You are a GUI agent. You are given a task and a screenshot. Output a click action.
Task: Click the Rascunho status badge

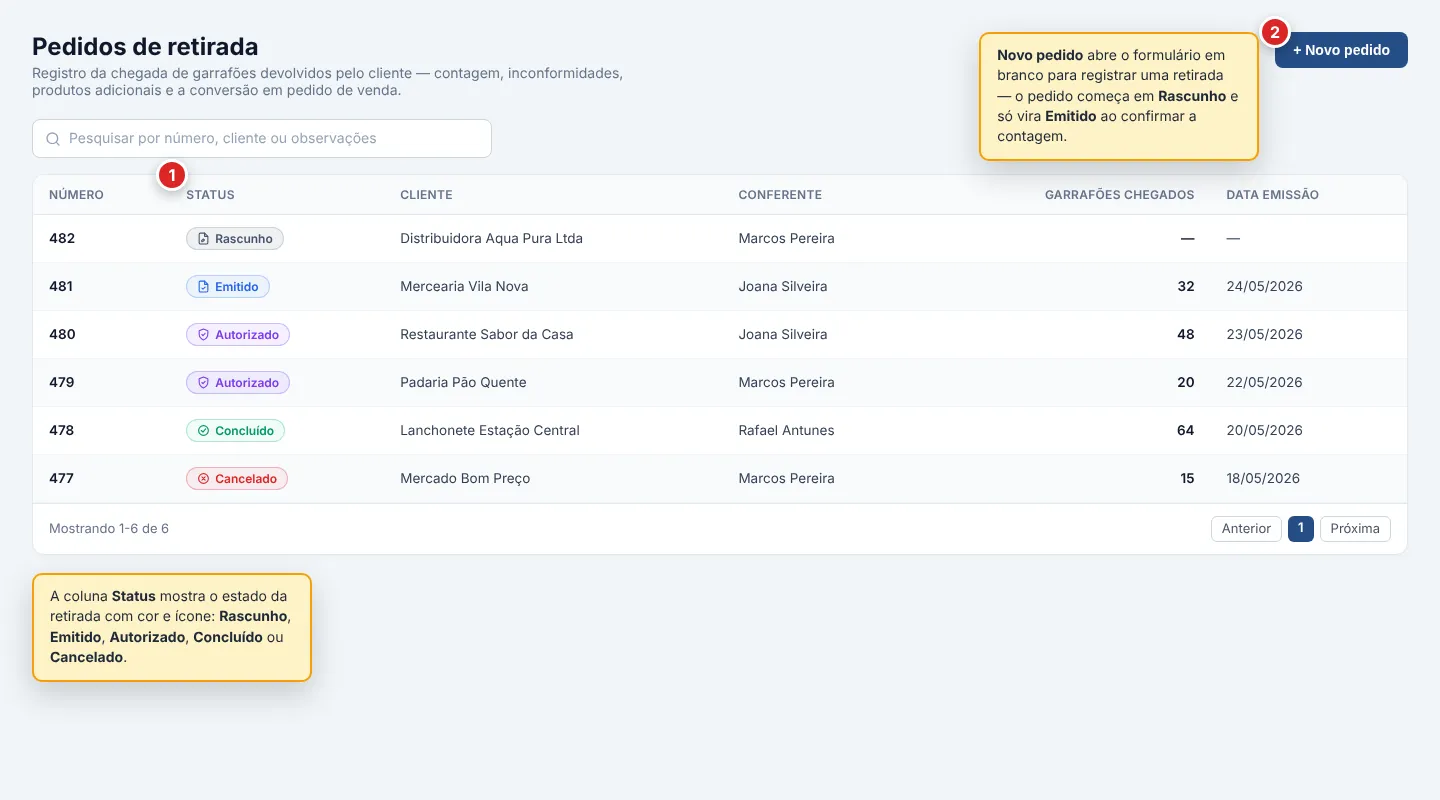pos(235,239)
